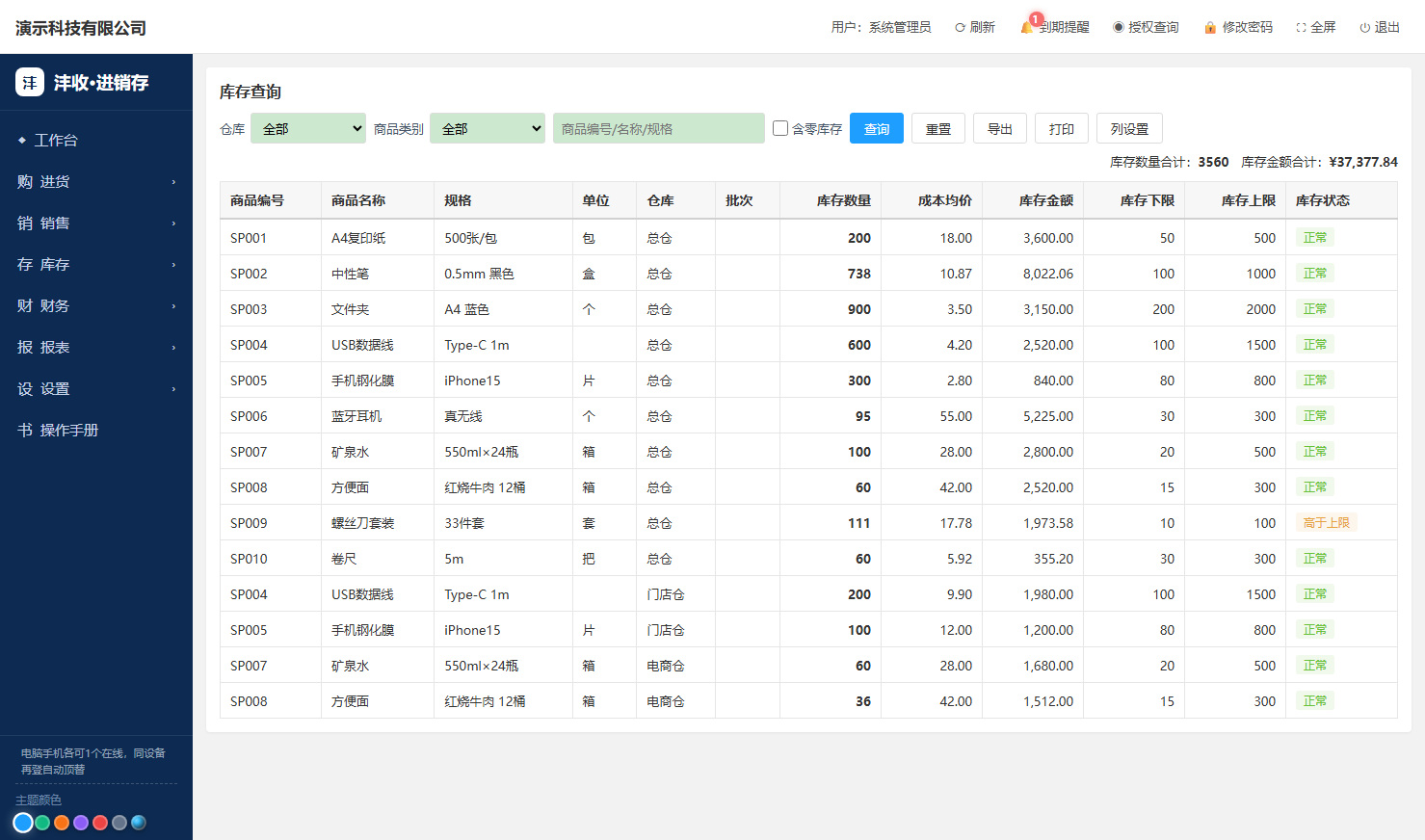This screenshot has height=840, width=1425.
Task: Open the 操作手册 sidebar item
Action: click(96, 430)
